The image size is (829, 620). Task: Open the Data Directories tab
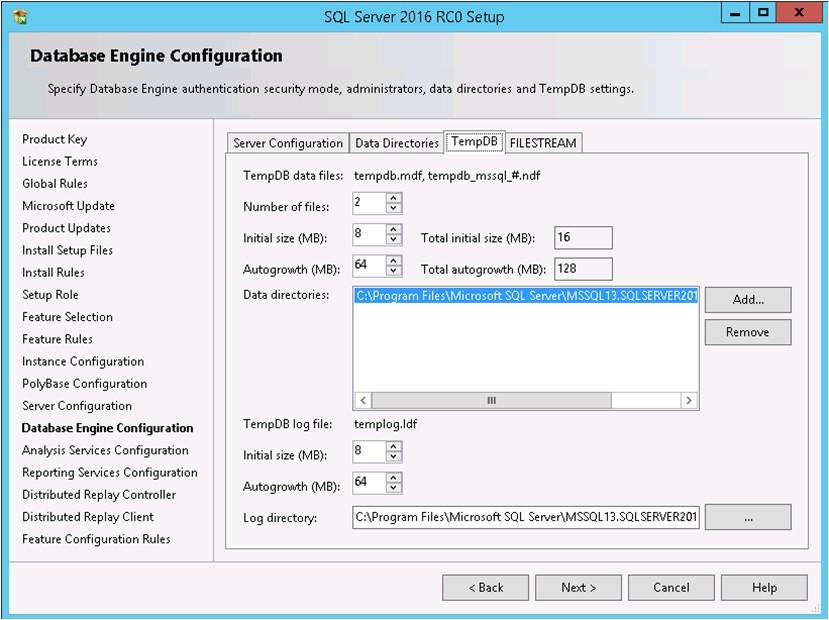pos(397,143)
